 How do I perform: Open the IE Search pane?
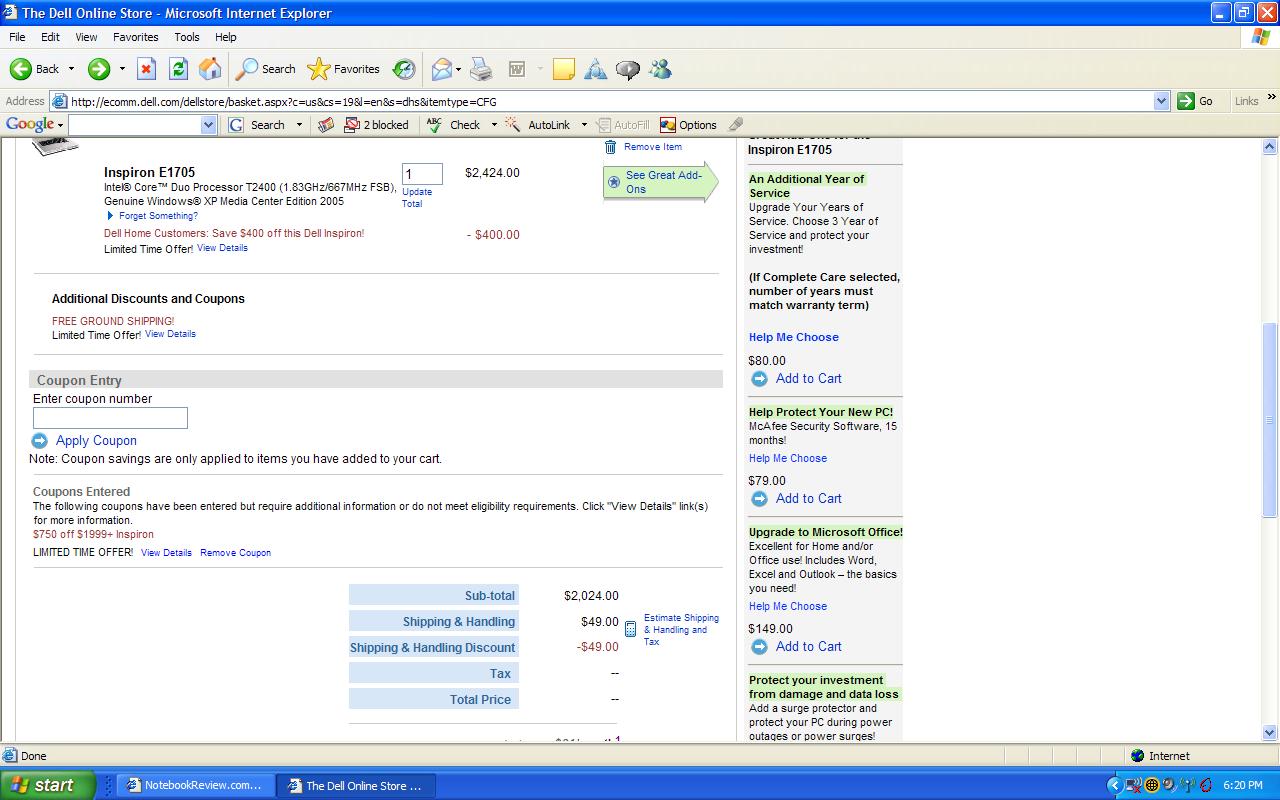coord(266,69)
